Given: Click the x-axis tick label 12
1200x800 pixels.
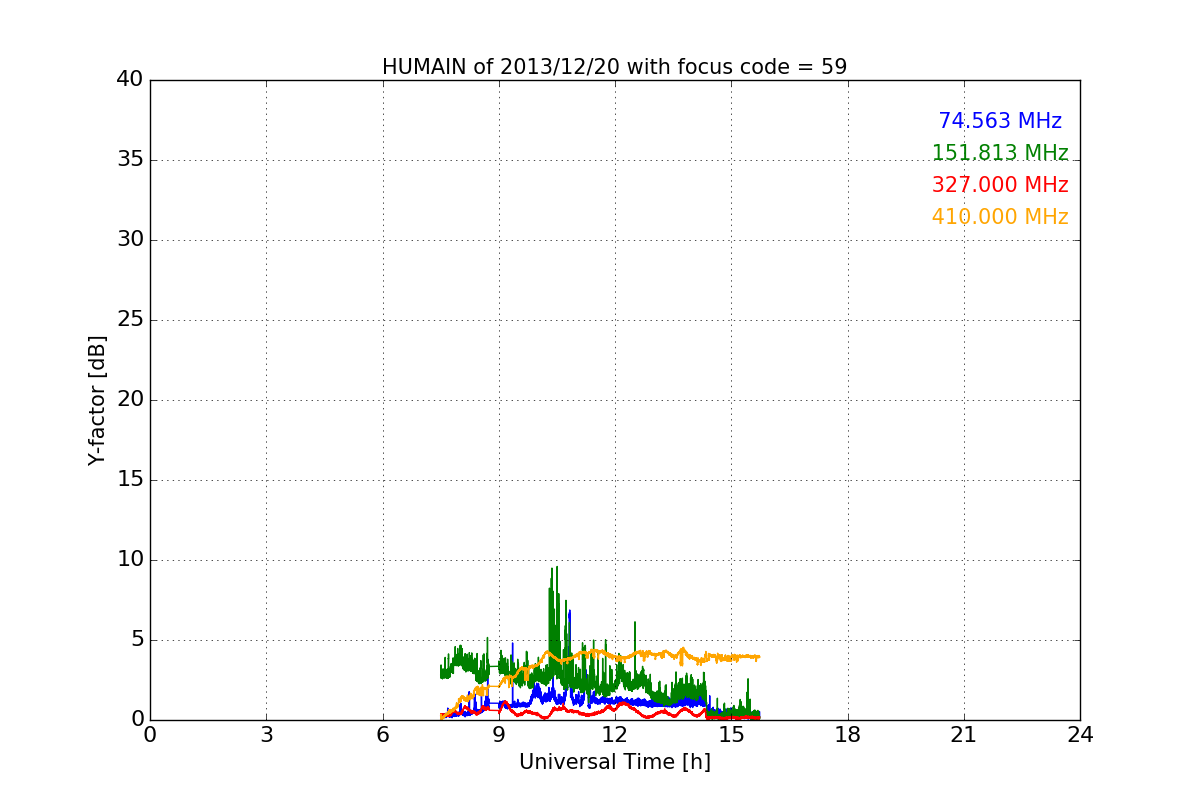Looking at the screenshot, I should tap(615, 735).
